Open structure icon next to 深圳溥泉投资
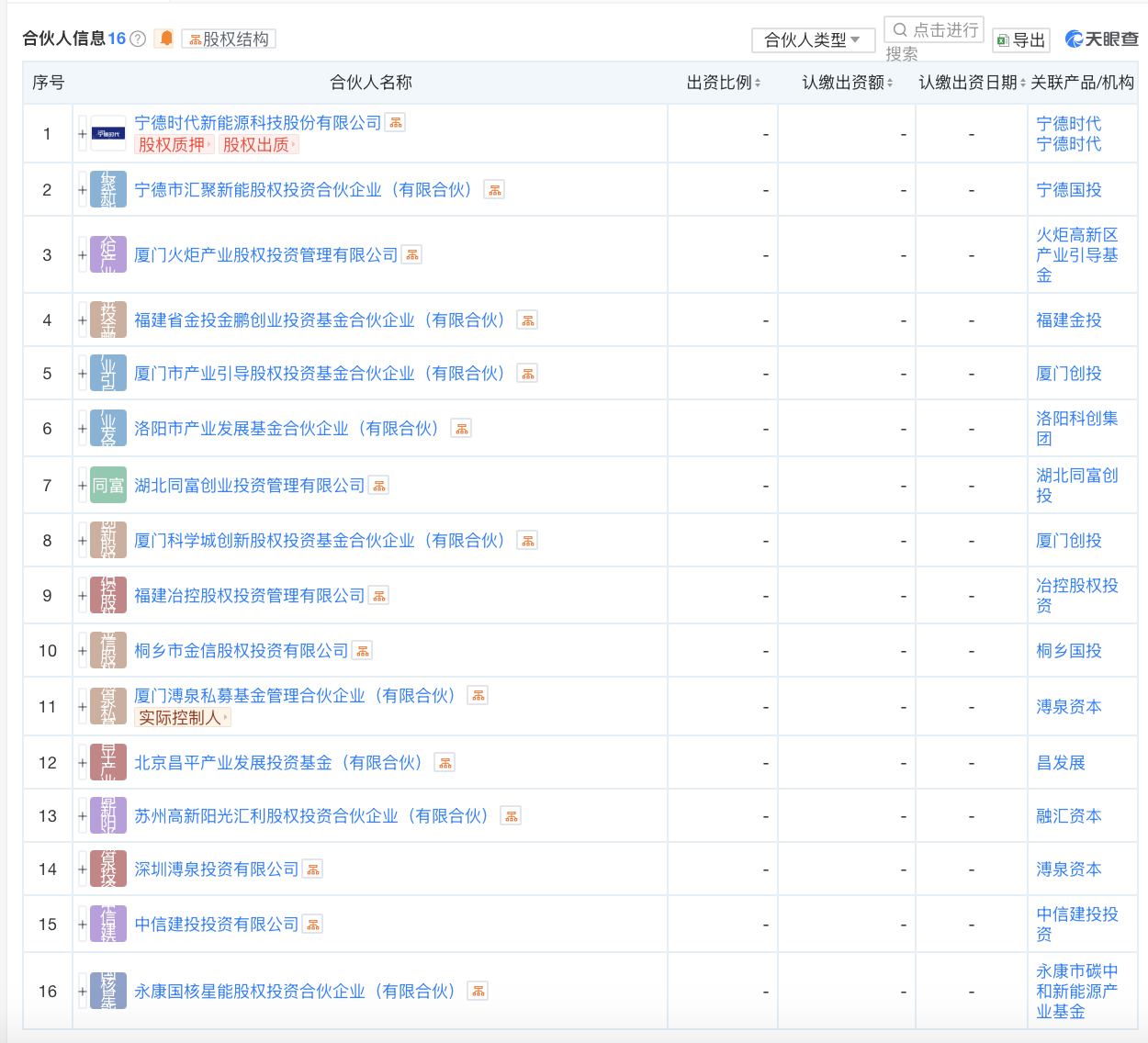 click(312, 869)
